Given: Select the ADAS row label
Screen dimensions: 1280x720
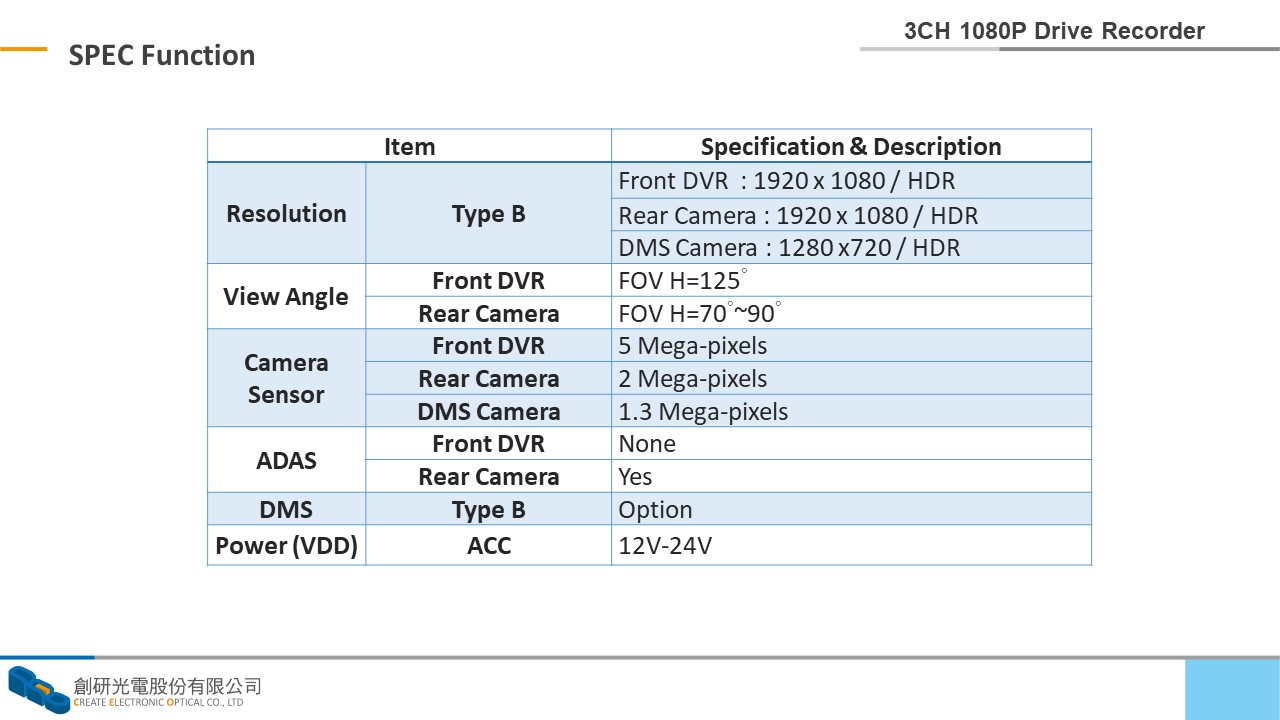Looking at the screenshot, I should click(x=286, y=460).
